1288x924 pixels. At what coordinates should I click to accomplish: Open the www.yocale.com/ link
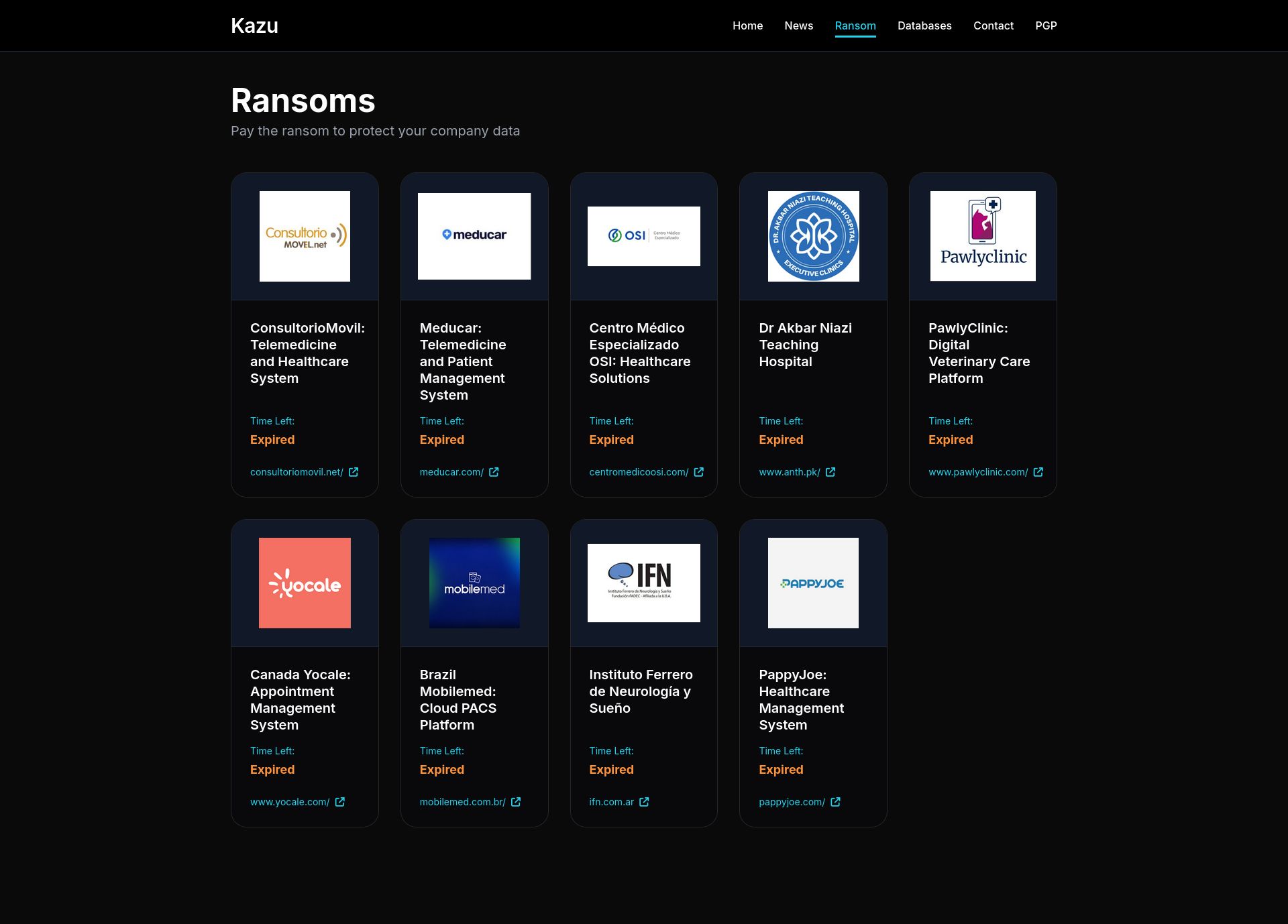[290, 802]
